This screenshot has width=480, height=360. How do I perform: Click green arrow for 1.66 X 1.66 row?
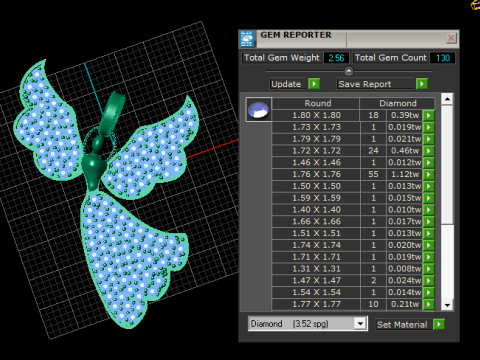[429, 222]
